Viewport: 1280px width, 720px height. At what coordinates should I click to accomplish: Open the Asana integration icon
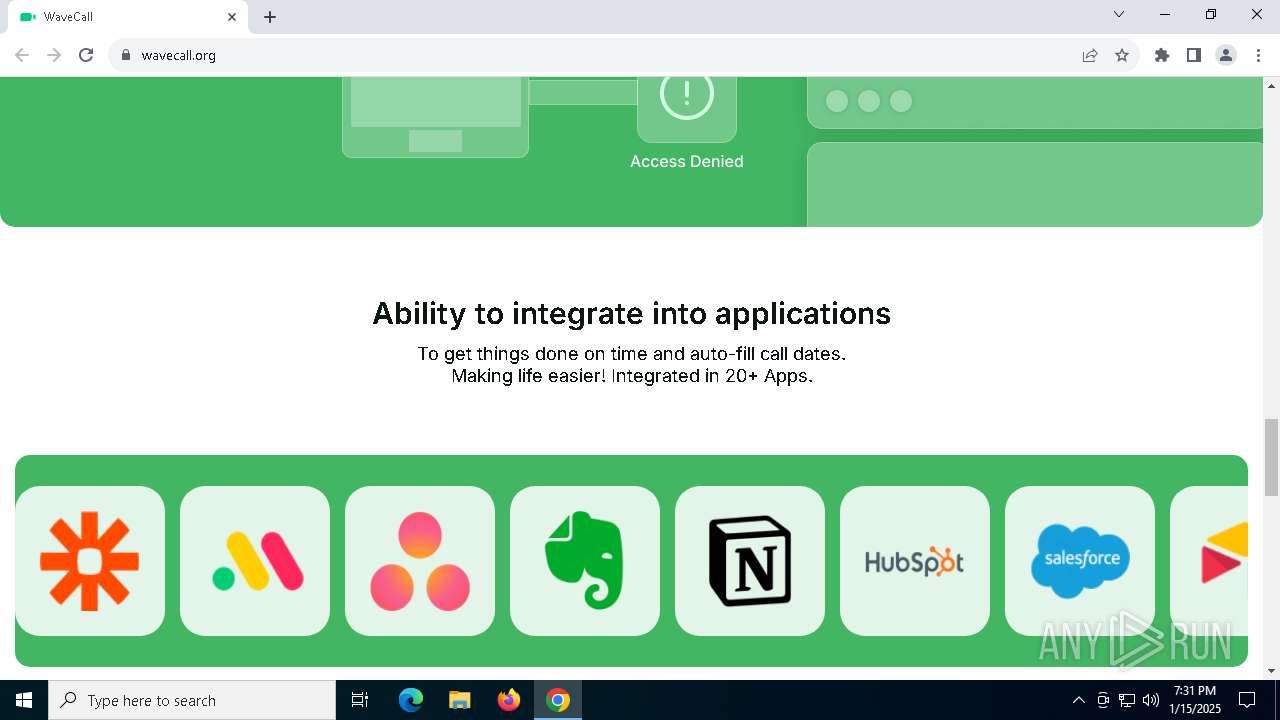click(x=420, y=561)
